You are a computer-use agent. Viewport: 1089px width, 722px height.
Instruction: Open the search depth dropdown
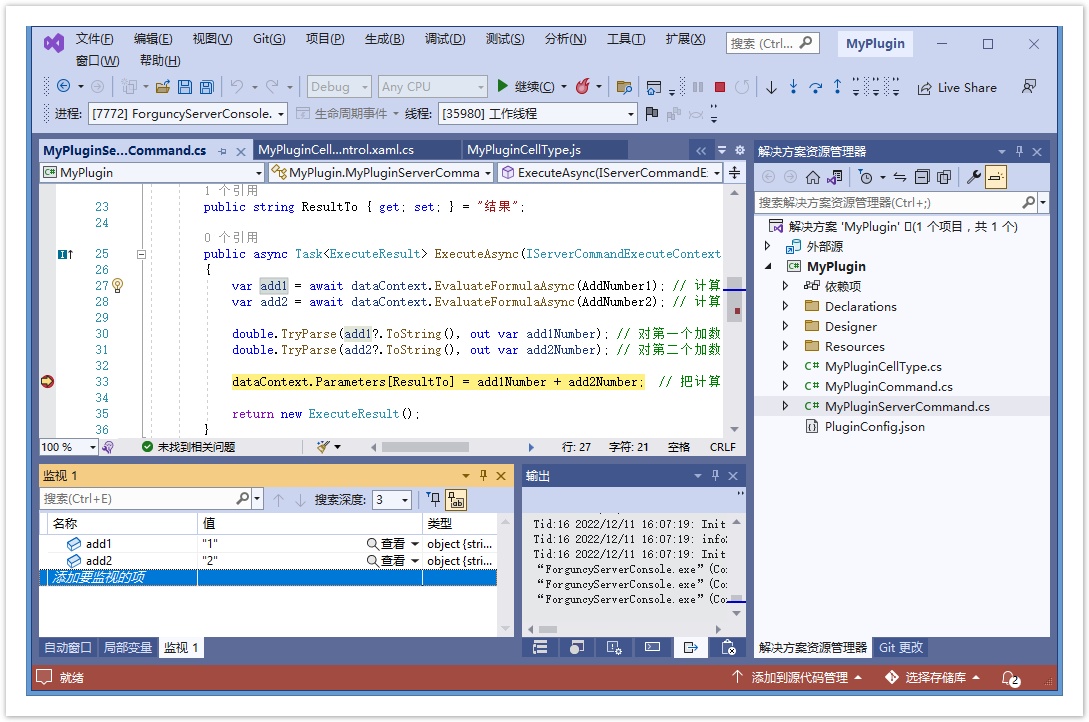[x=392, y=499]
